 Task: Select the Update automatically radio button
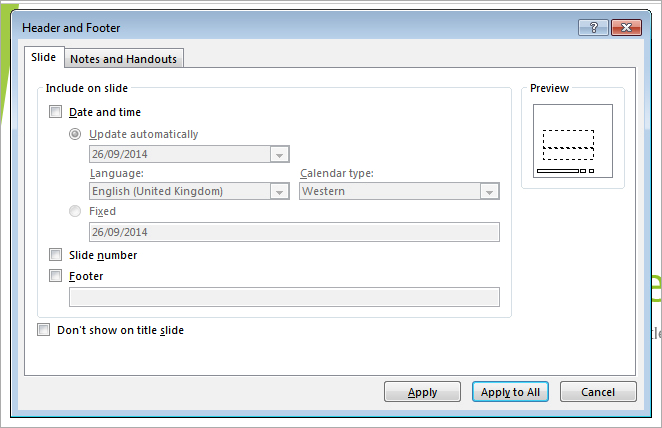[x=75, y=134]
